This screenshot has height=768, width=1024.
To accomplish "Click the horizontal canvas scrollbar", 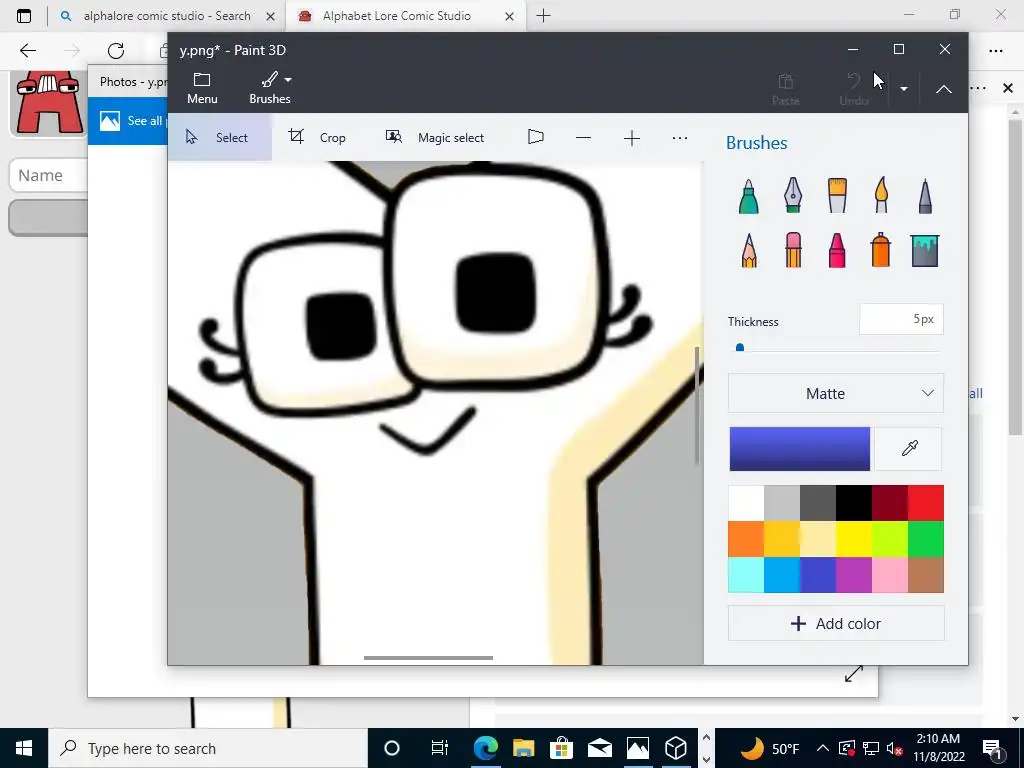I will click(428, 658).
